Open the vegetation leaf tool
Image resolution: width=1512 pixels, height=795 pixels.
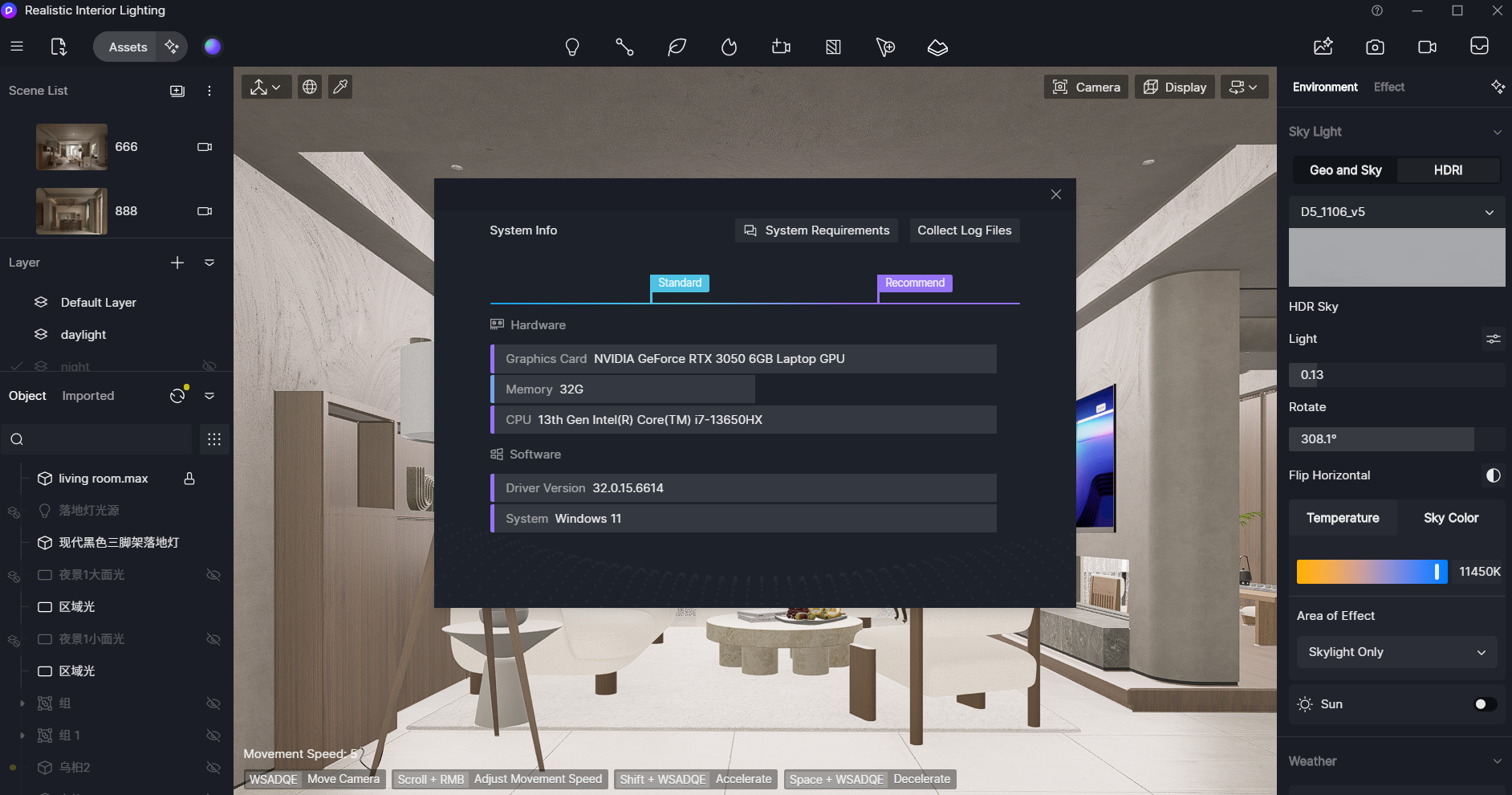coord(677,47)
